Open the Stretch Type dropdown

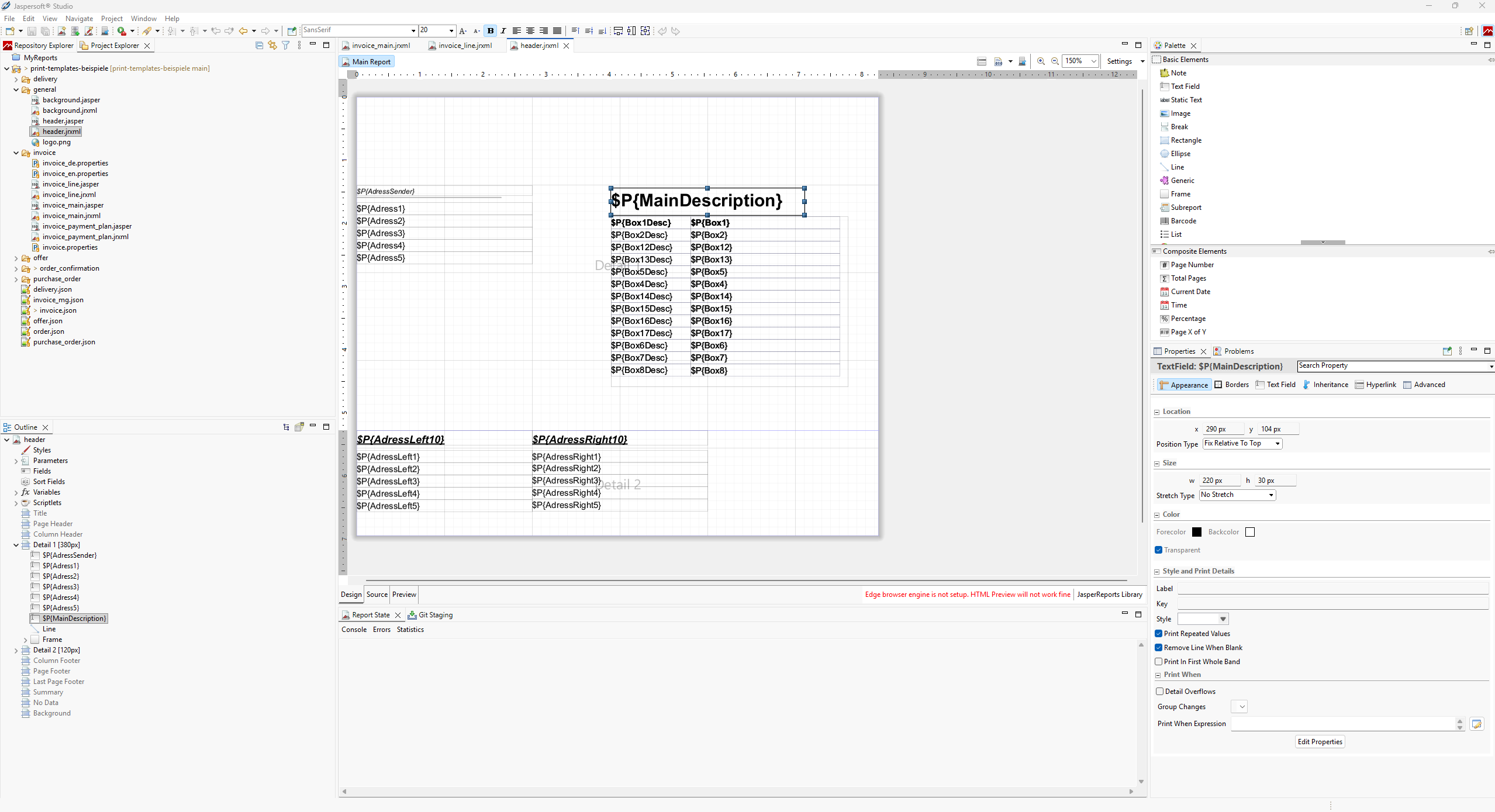[1237, 495]
